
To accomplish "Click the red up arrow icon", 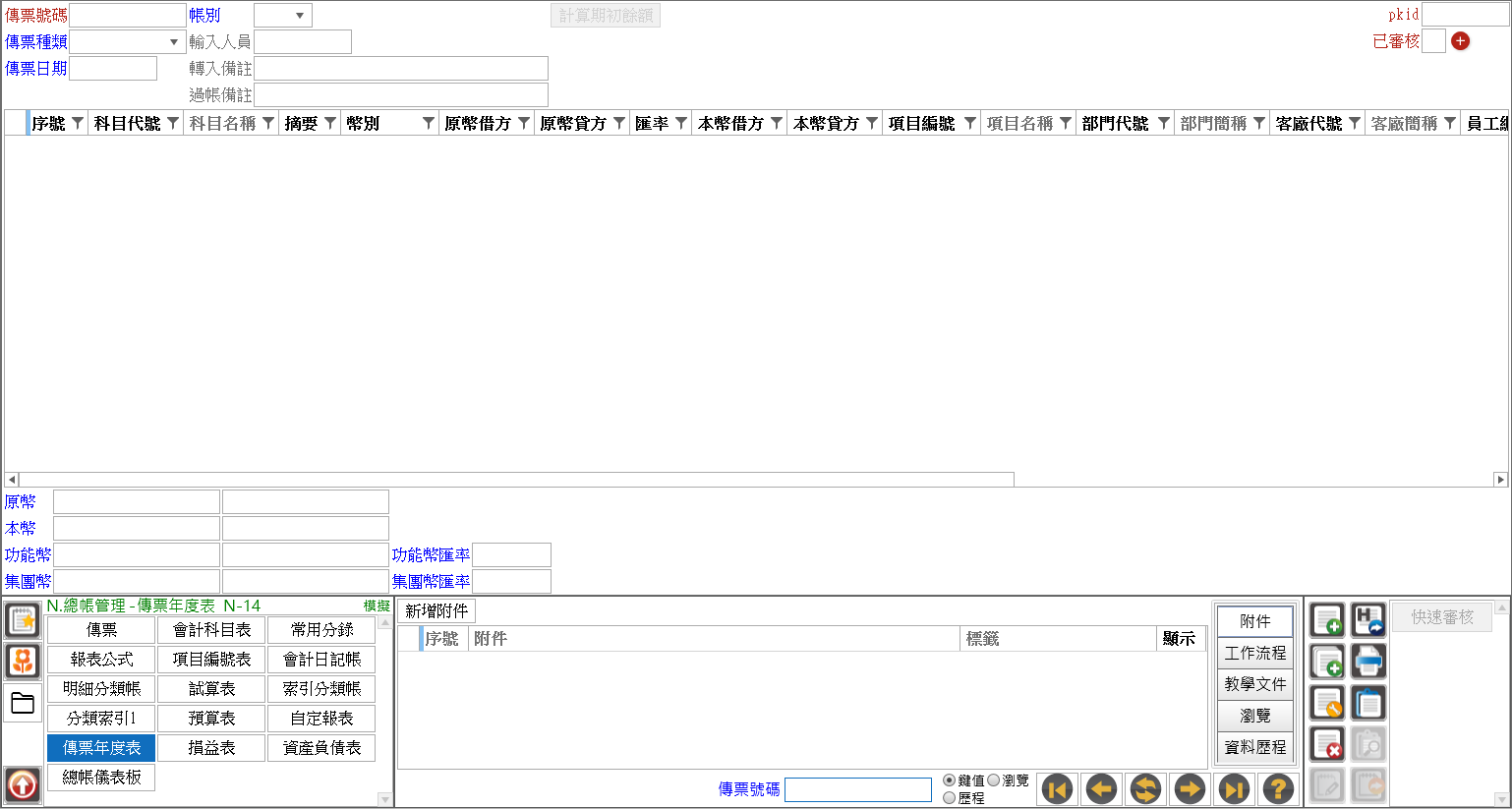I will pyautogui.click(x=23, y=785).
